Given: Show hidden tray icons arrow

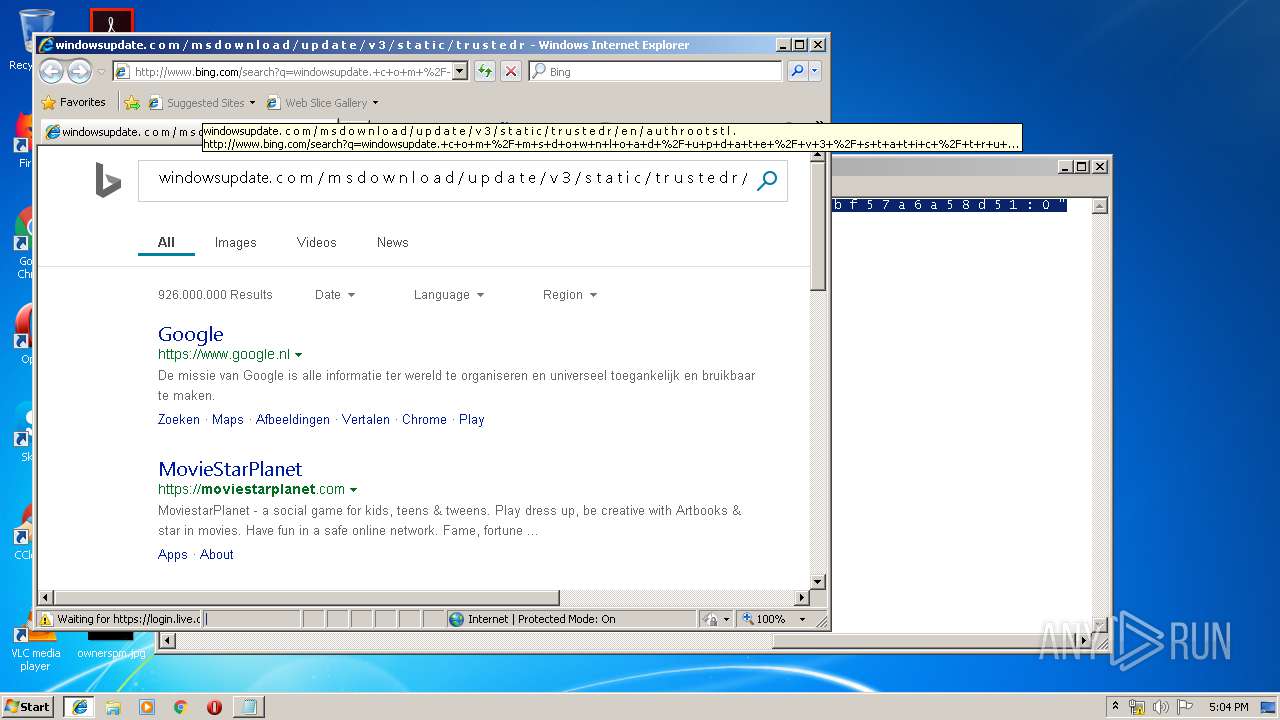Looking at the screenshot, I should (1116, 707).
